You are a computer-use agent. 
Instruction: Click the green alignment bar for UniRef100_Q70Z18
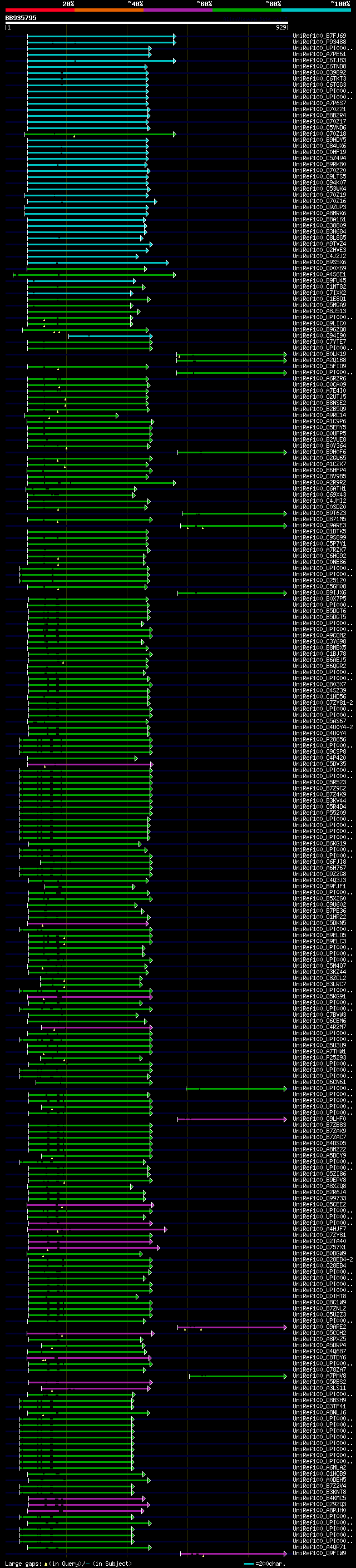coord(101,134)
